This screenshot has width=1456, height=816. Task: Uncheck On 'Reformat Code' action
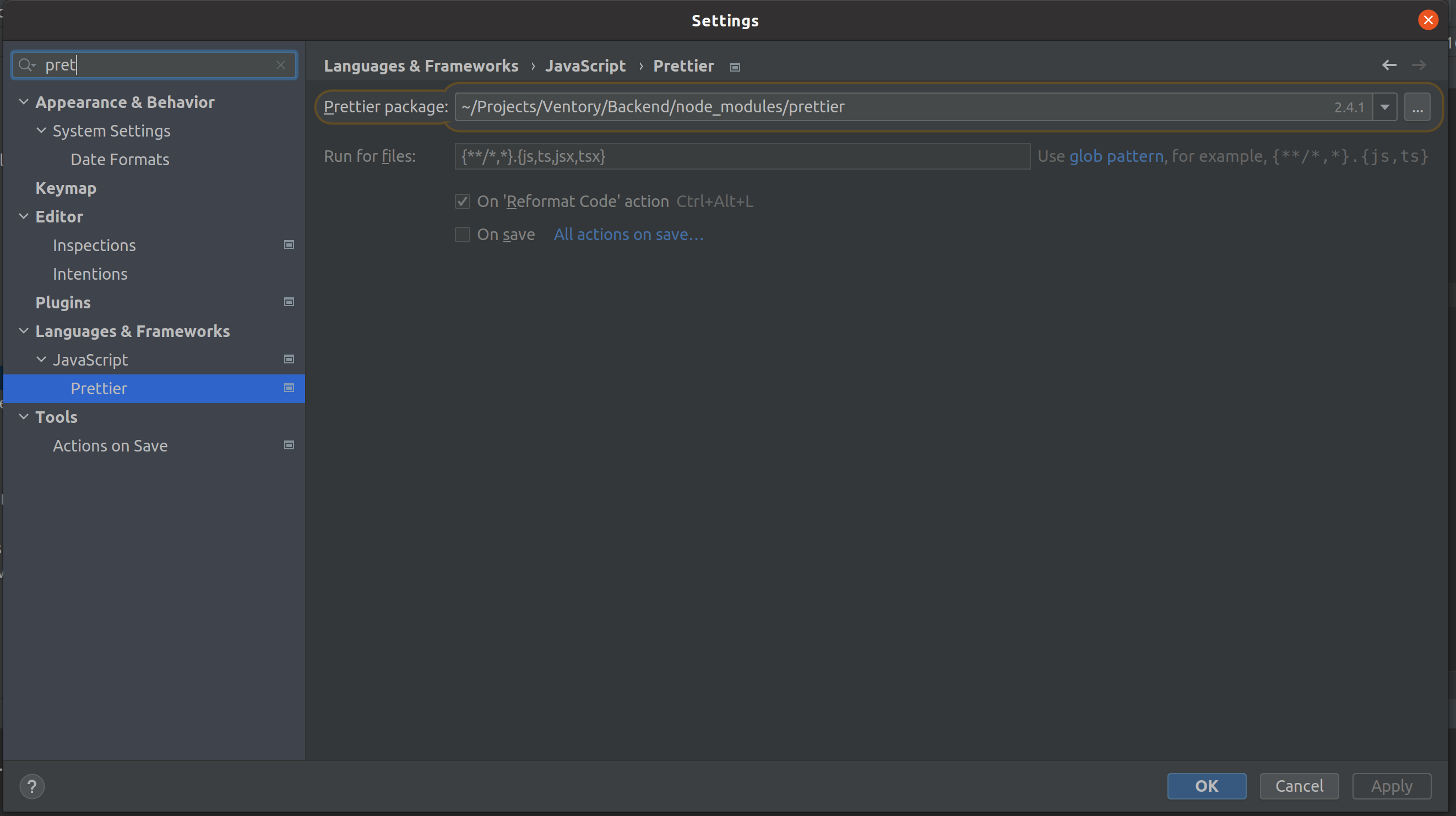[463, 201]
